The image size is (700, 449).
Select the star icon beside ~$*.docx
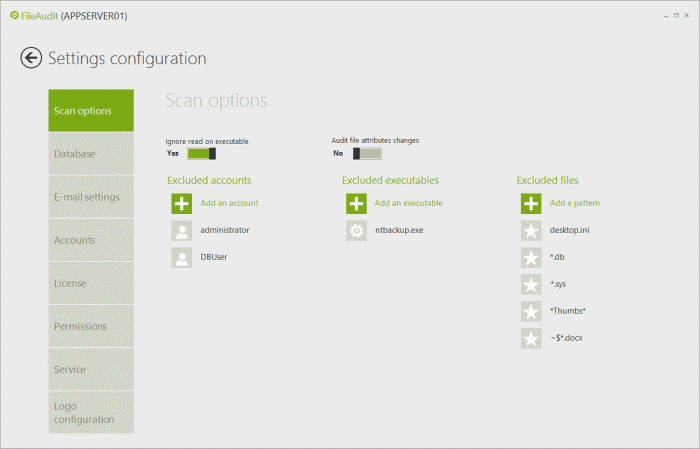[531, 338]
